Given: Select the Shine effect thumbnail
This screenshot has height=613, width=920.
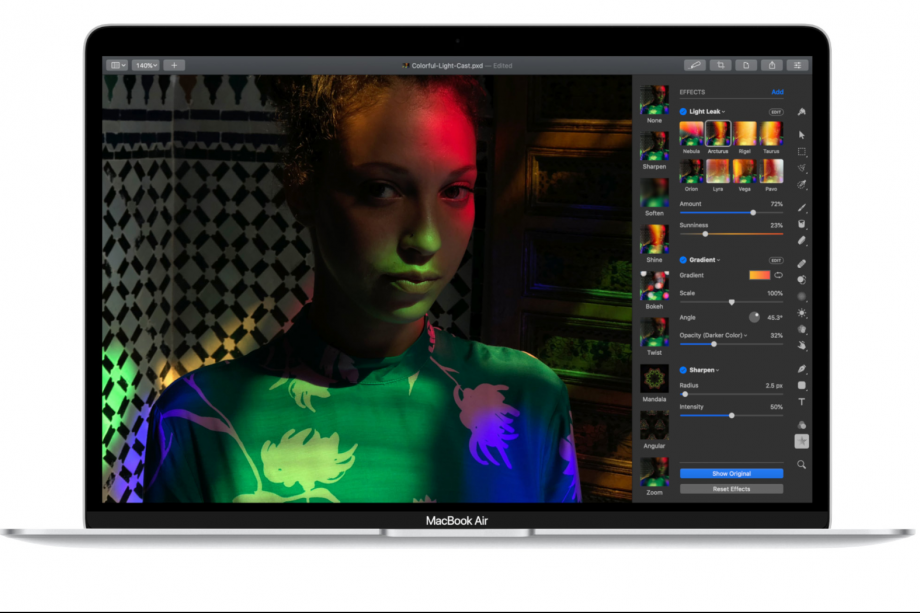Looking at the screenshot, I should 654,239.
